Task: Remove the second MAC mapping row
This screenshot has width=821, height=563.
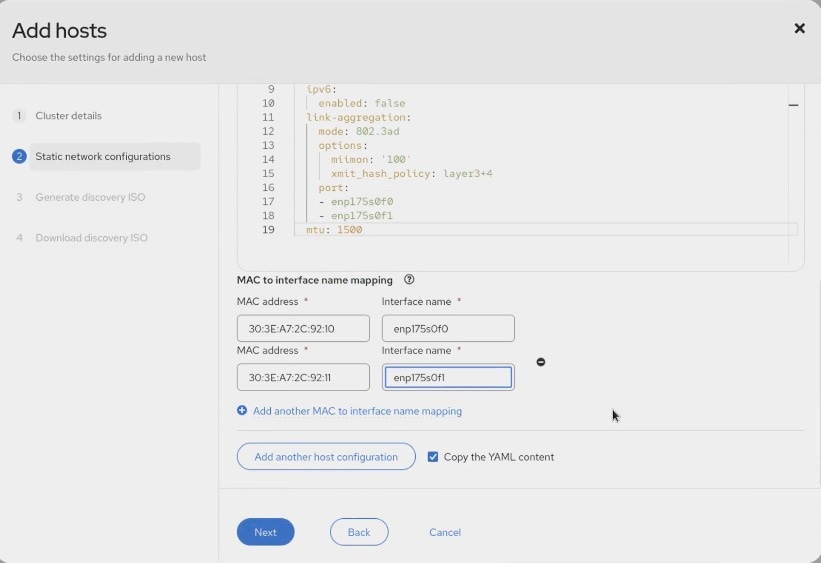Action: point(541,362)
